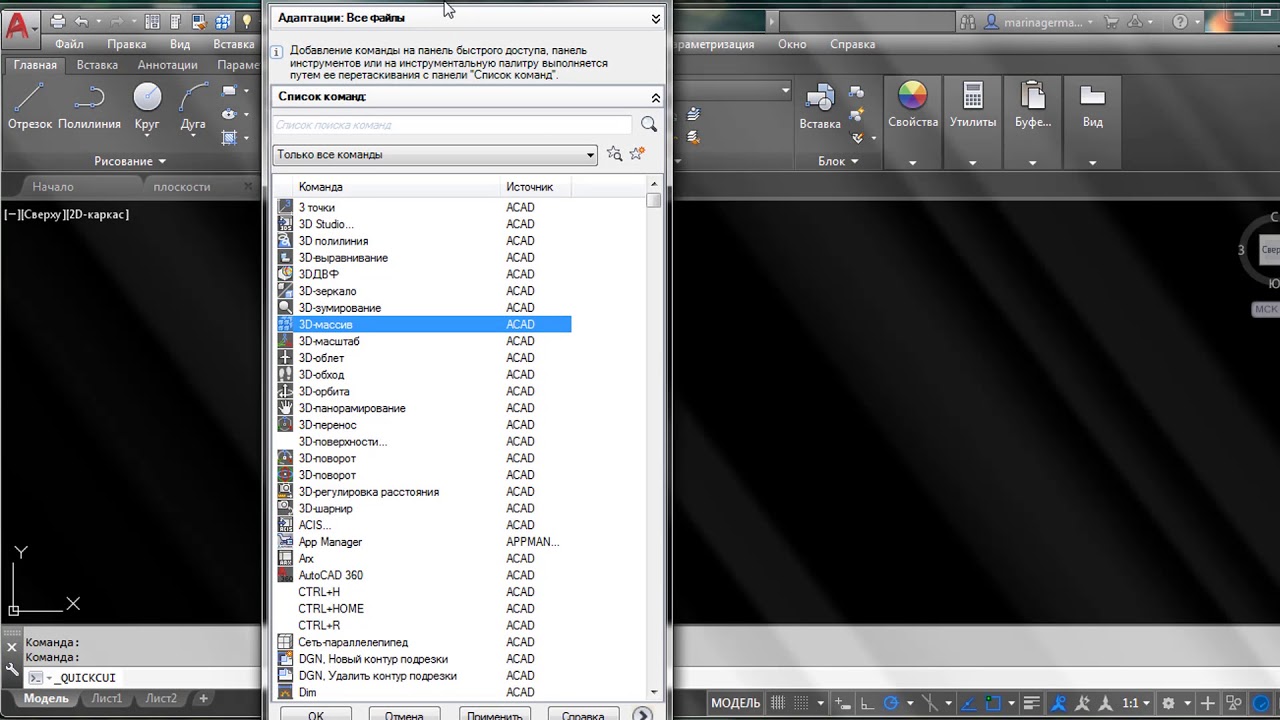Image resolution: width=1280 pixels, height=720 pixels.
Task: Click the hatch tool icon in Рисование panel
Action: pyautogui.click(x=229, y=137)
